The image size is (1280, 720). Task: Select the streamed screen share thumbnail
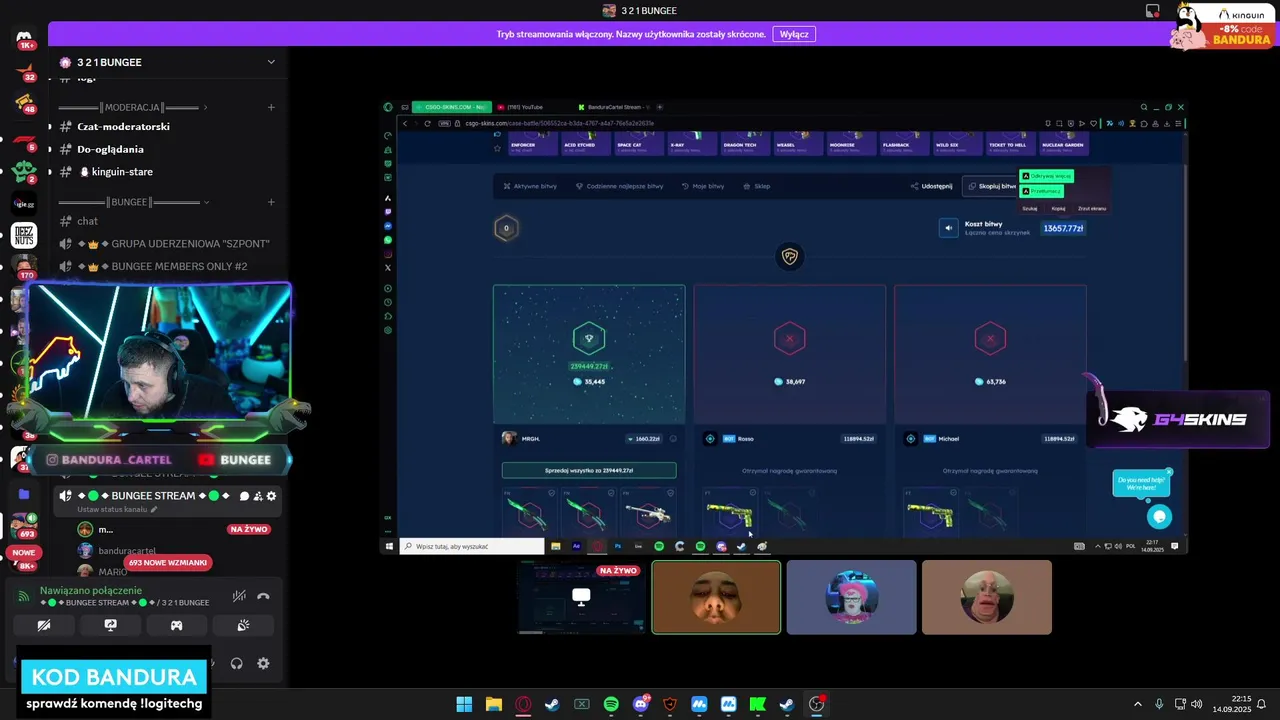580,597
